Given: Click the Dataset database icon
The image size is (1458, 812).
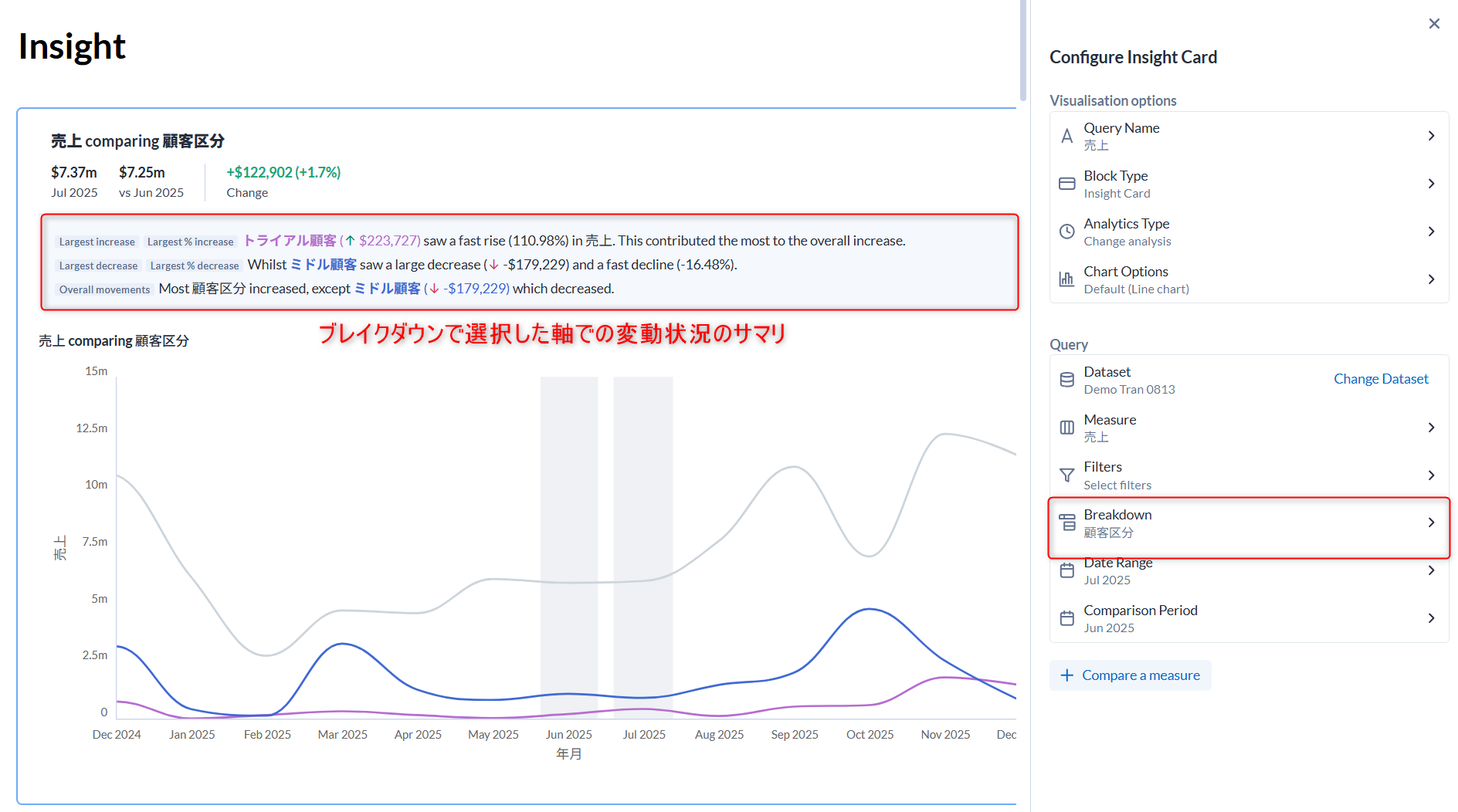Looking at the screenshot, I should pos(1066,380).
